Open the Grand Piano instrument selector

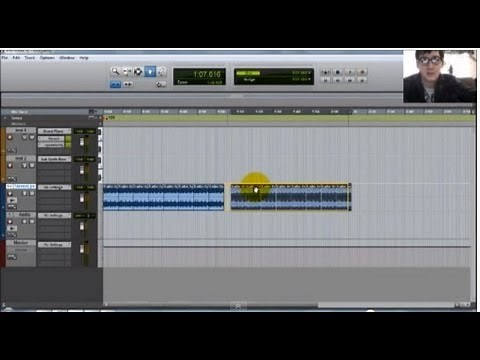click(x=54, y=131)
